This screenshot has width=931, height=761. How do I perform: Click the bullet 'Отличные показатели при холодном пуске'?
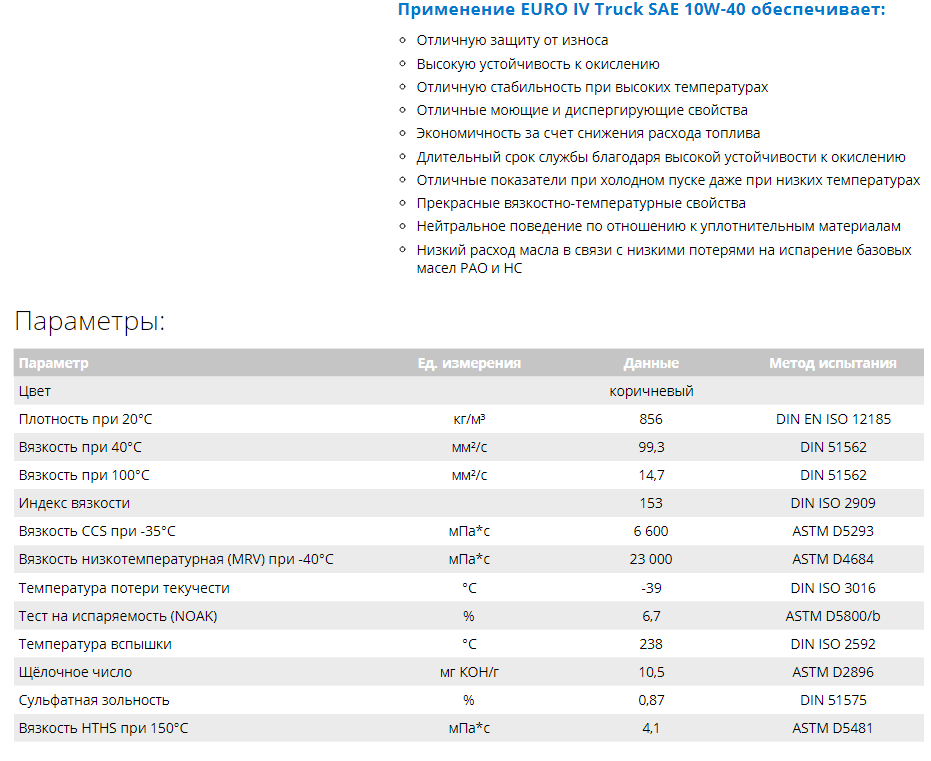[x=668, y=180]
